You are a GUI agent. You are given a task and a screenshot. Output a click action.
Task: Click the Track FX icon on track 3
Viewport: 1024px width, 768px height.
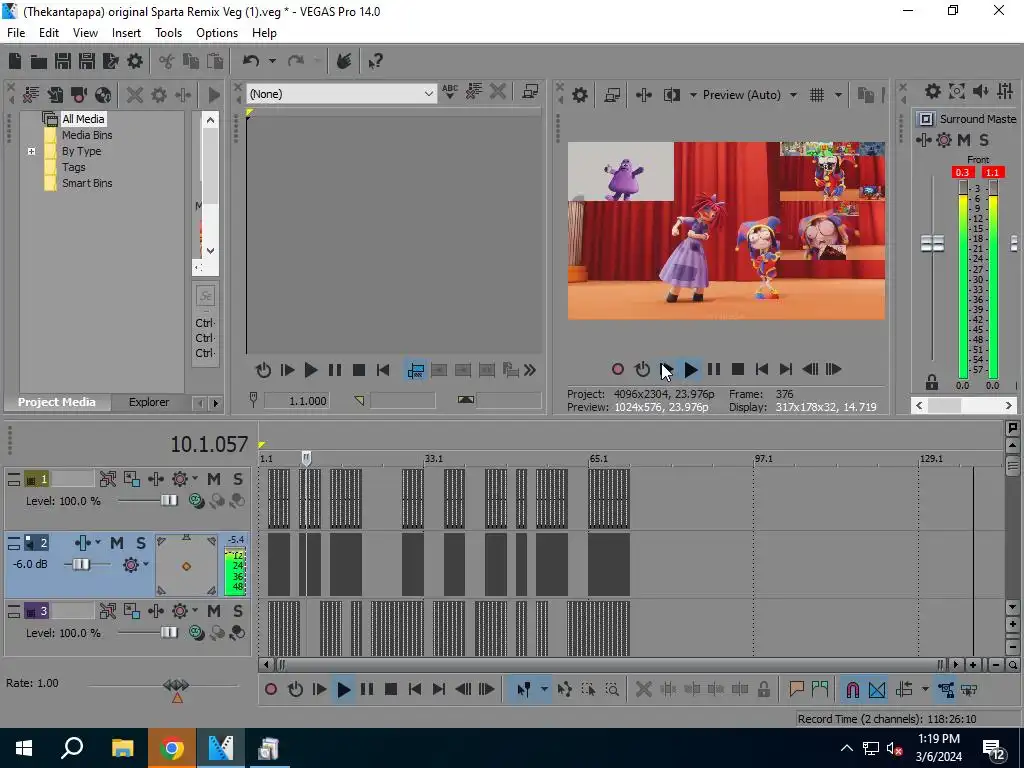point(156,611)
